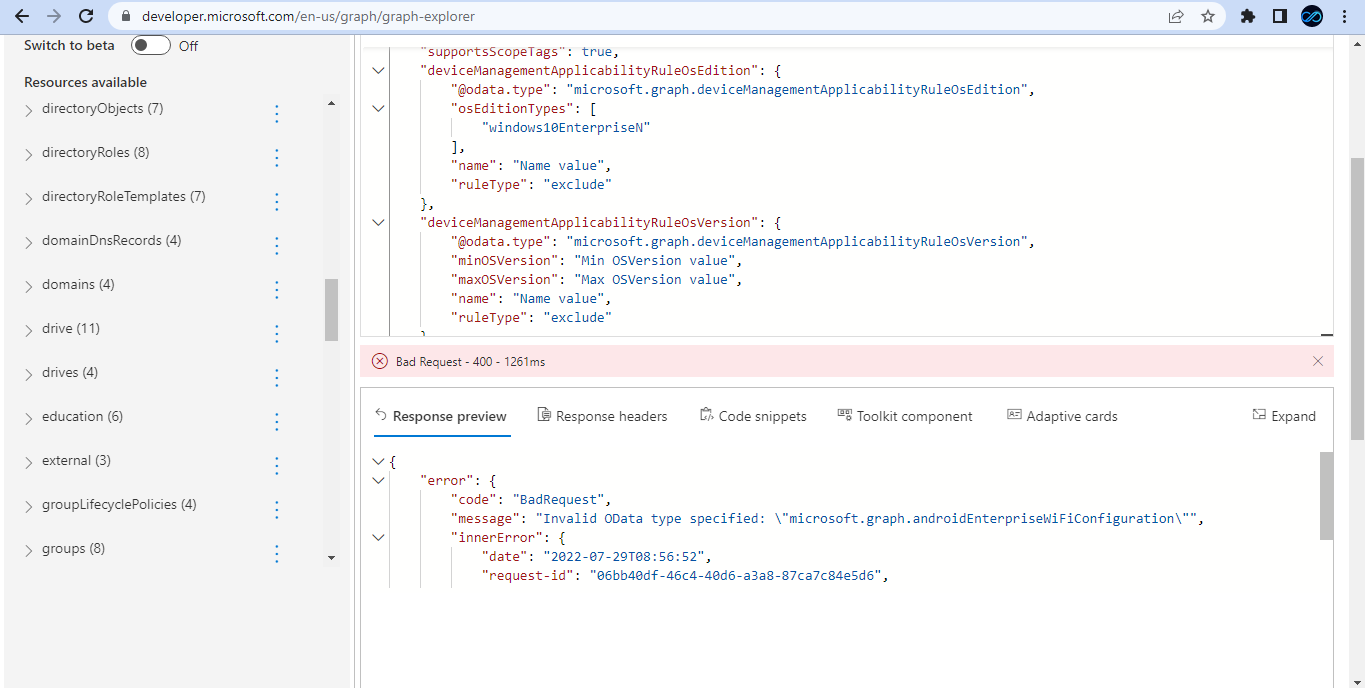Image resolution: width=1365 pixels, height=688 pixels.
Task: Collapse the response root JSON brace
Action: [x=378, y=461]
